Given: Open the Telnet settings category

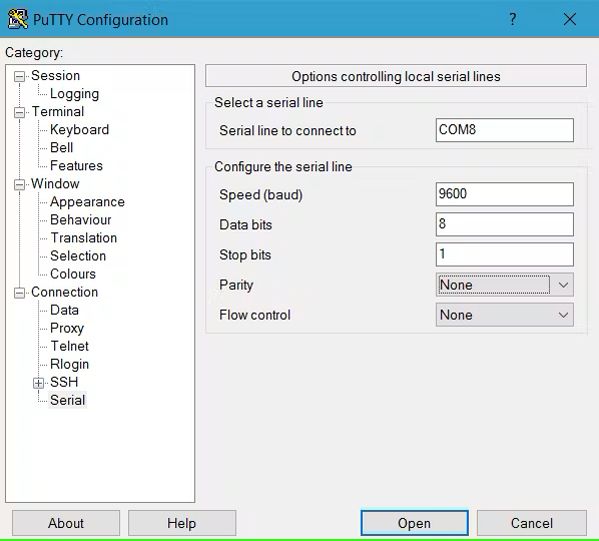Looking at the screenshot, I should click(70, 346).
